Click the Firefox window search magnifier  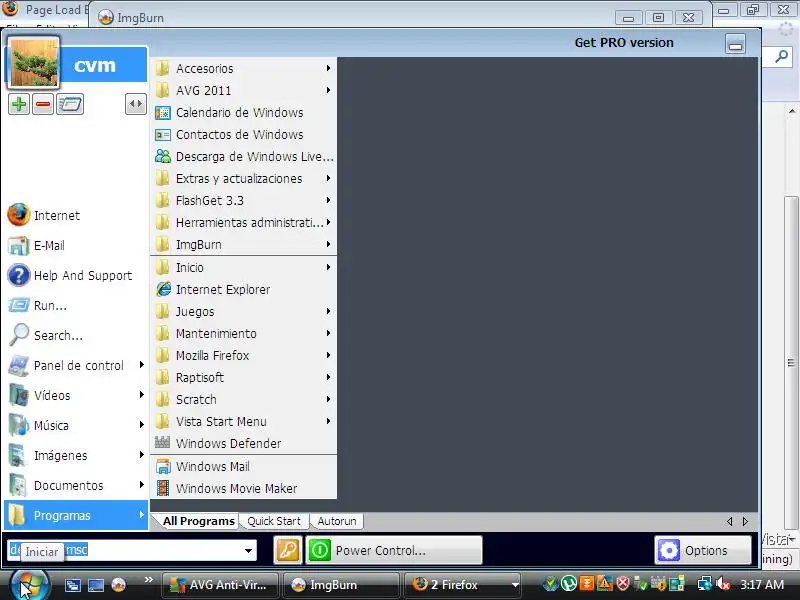coord(781,56)
